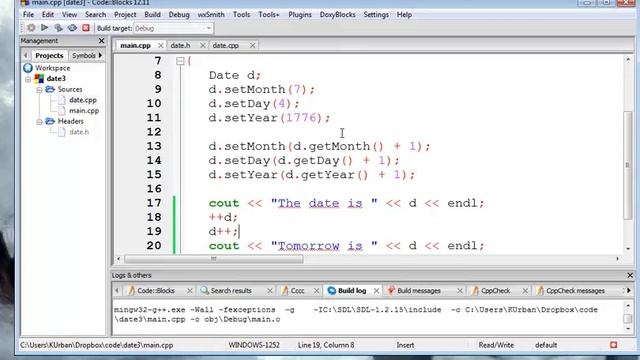640x360 pixels.
Task: Click the Management tabs left arrow
Action: click(26, 56)
